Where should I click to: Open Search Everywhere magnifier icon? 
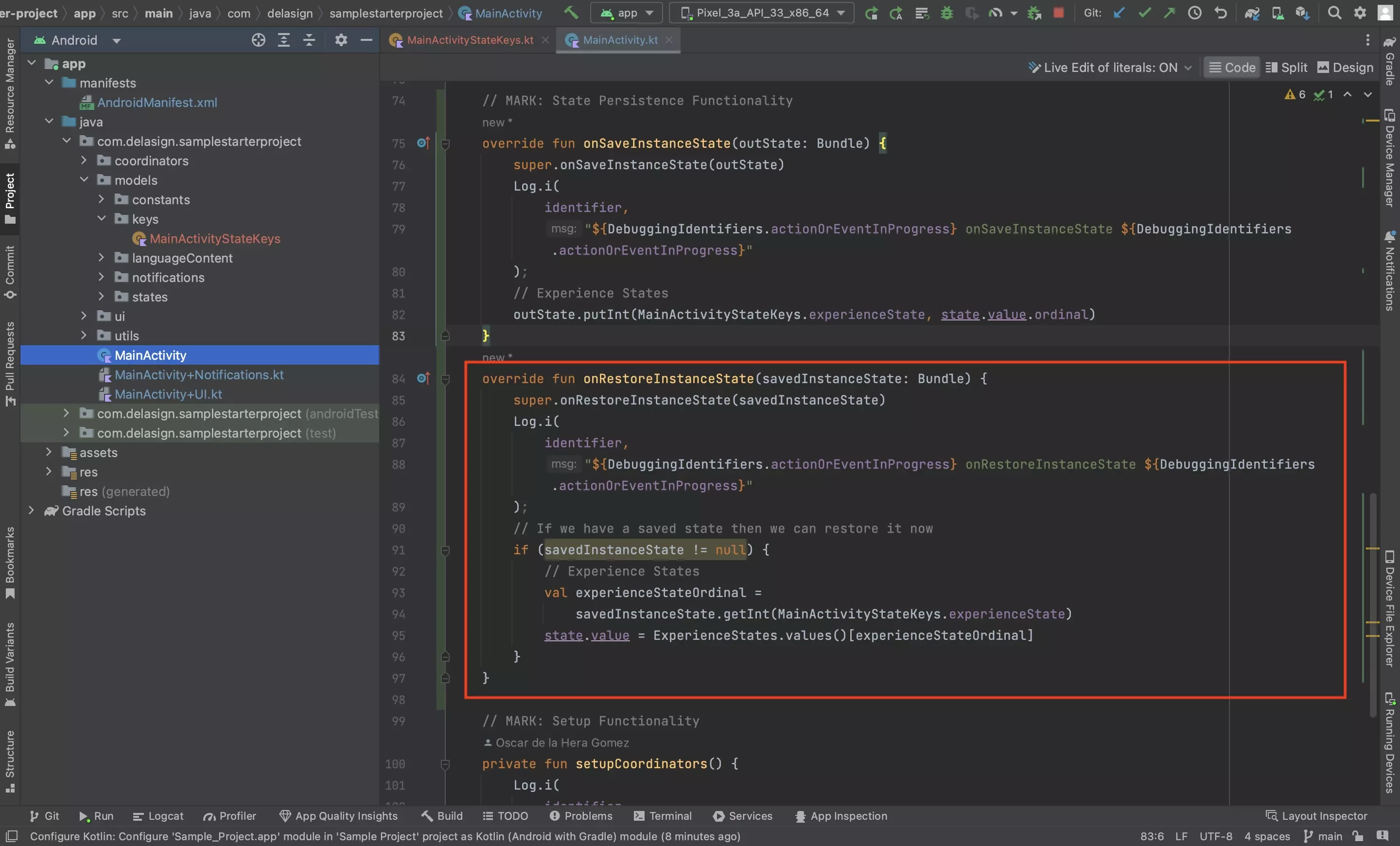(1335, 13)
